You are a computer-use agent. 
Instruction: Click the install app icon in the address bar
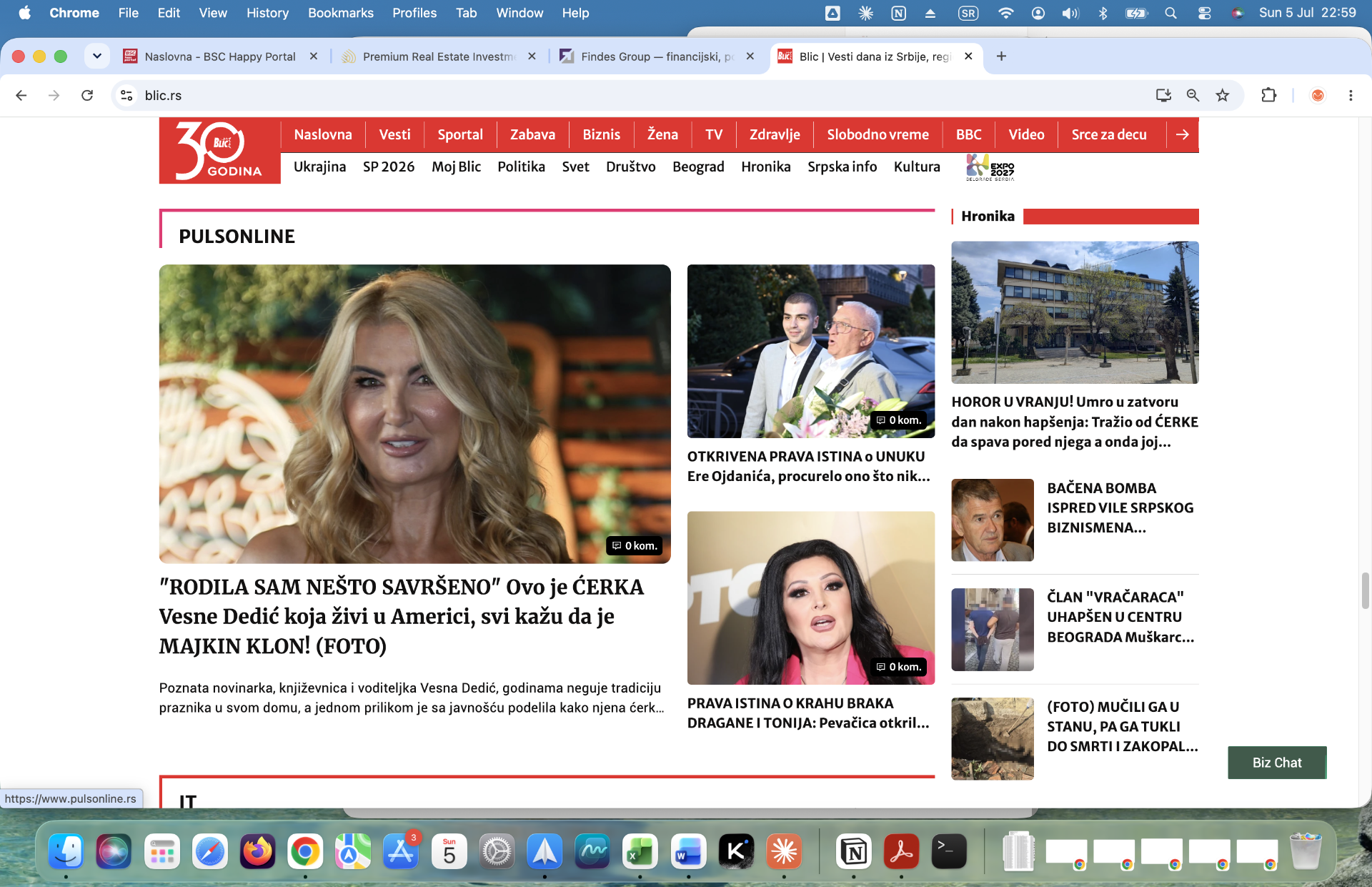pyautogui.click(x=1163, y=95)
